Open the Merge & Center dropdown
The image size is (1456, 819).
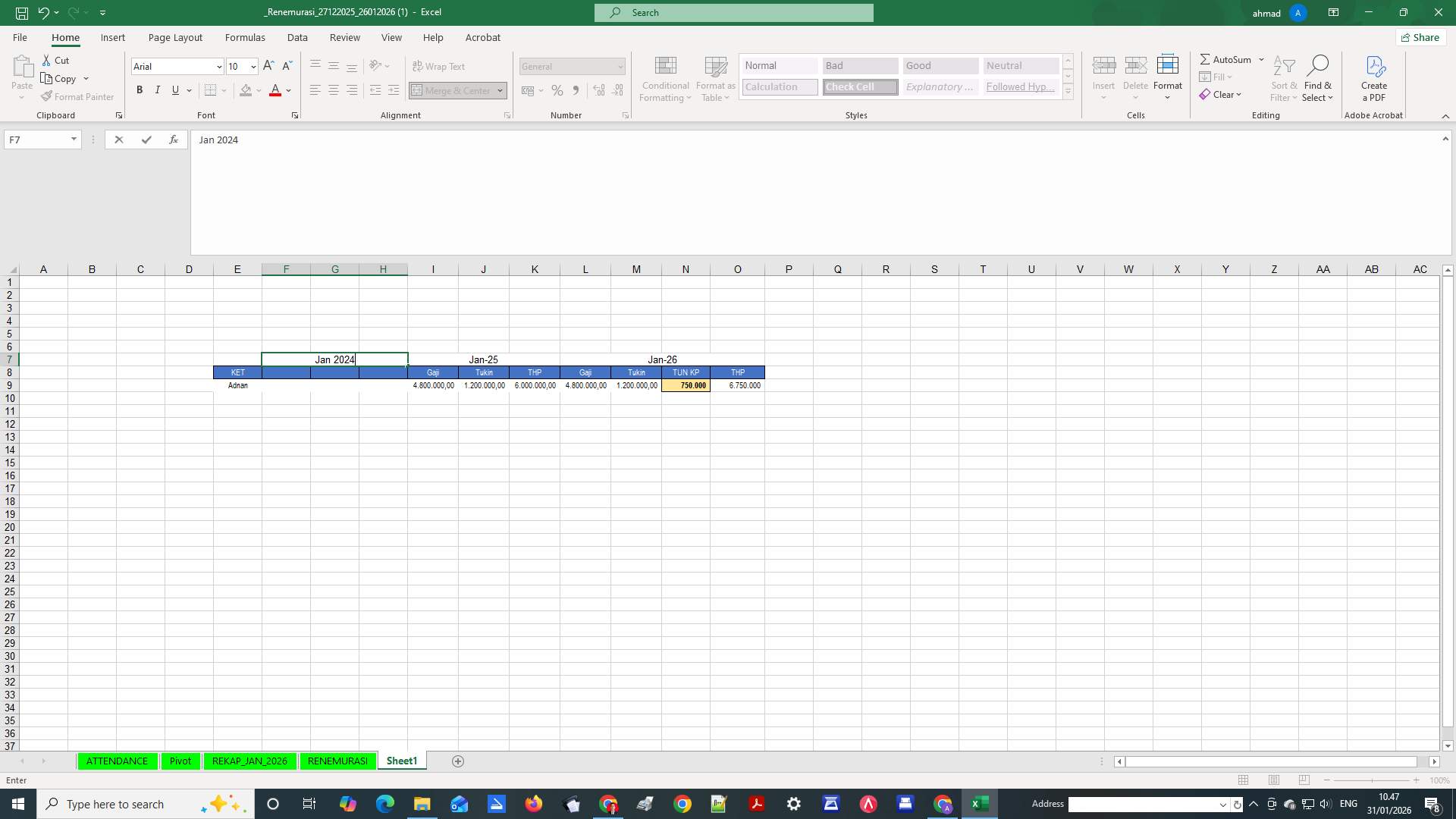coord(498,90)
